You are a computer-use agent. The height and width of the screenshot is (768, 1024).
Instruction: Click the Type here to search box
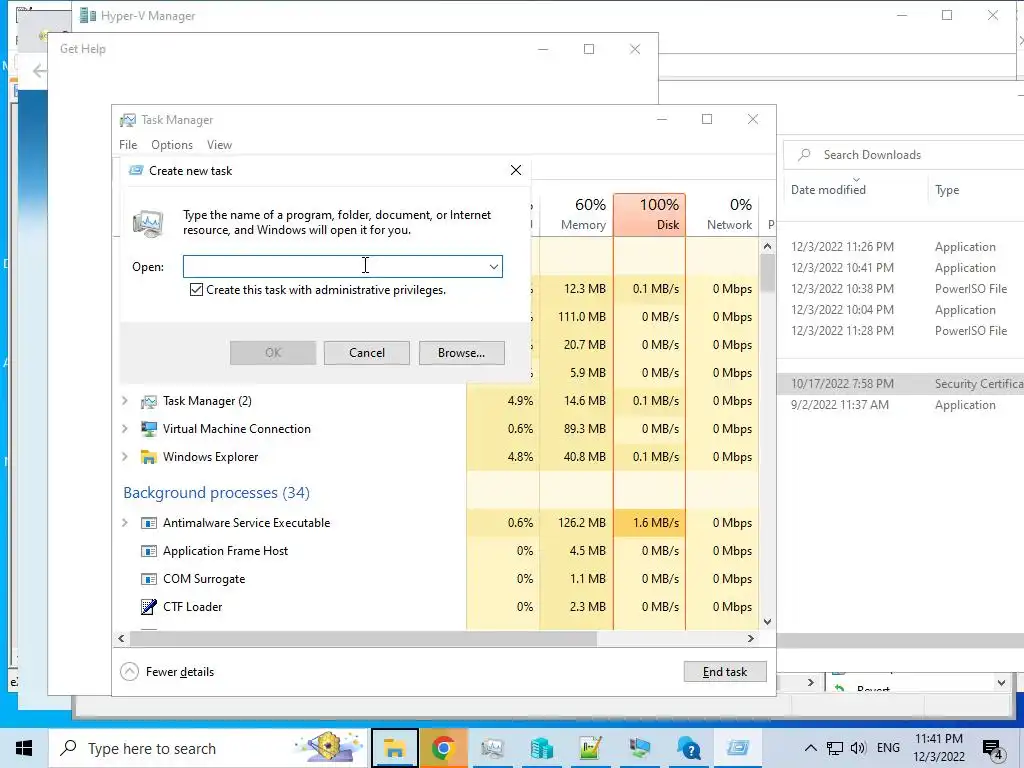point(210,748)
